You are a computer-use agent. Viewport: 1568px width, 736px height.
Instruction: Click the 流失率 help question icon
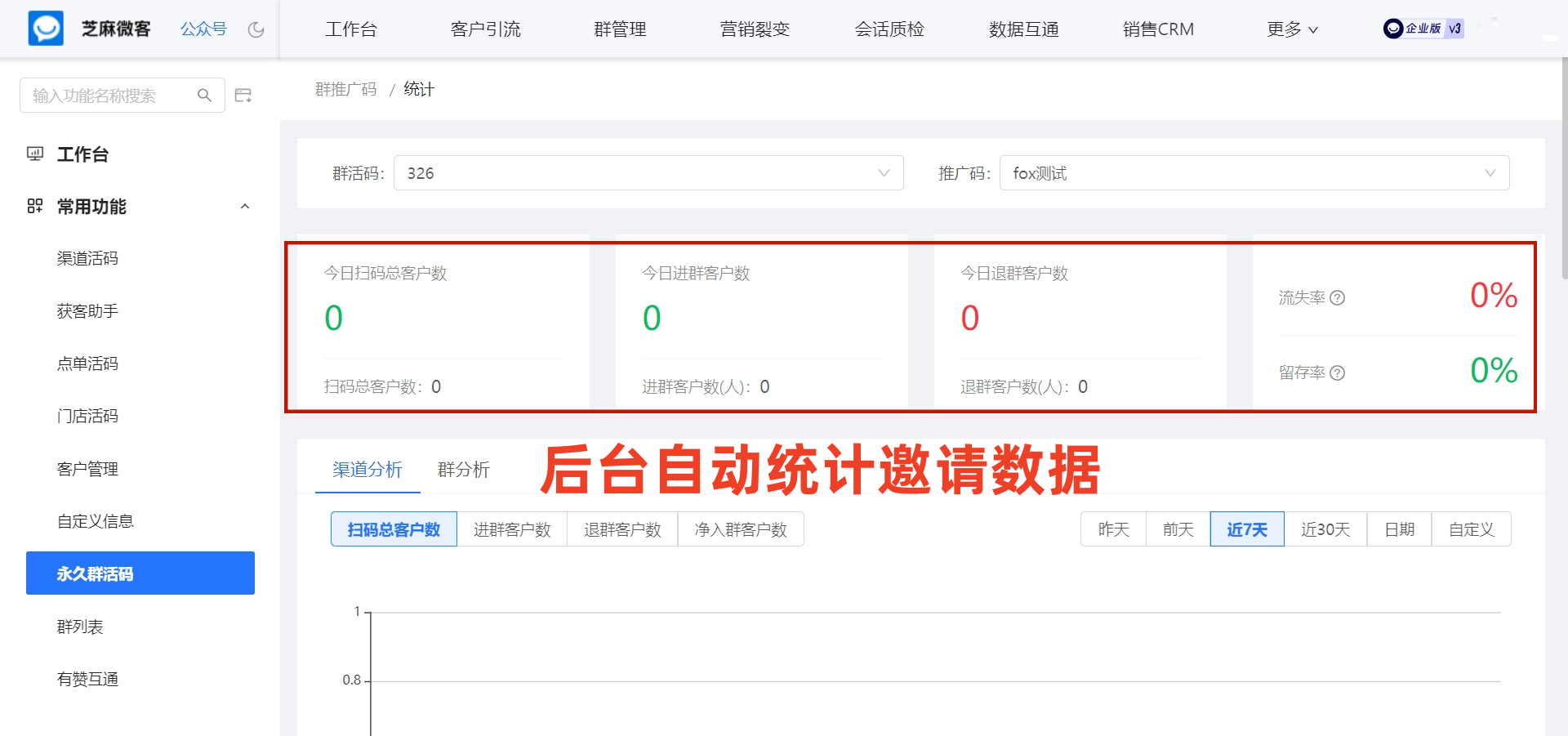point(1337,297)
